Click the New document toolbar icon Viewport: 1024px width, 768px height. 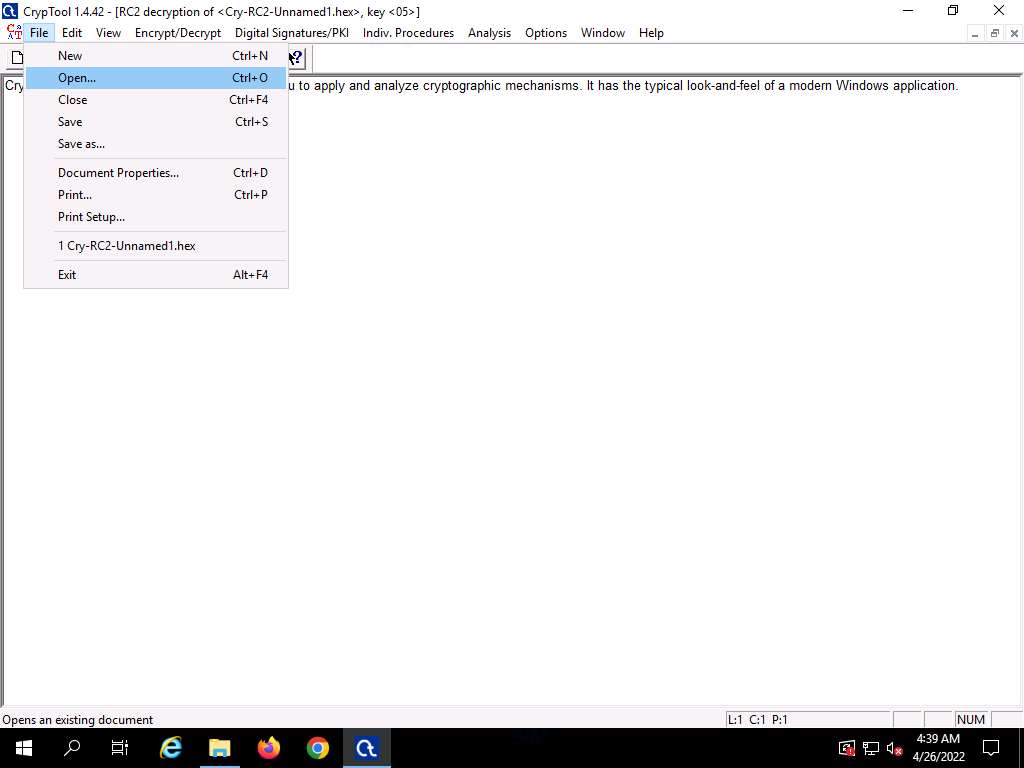click(x=16, y=58)
